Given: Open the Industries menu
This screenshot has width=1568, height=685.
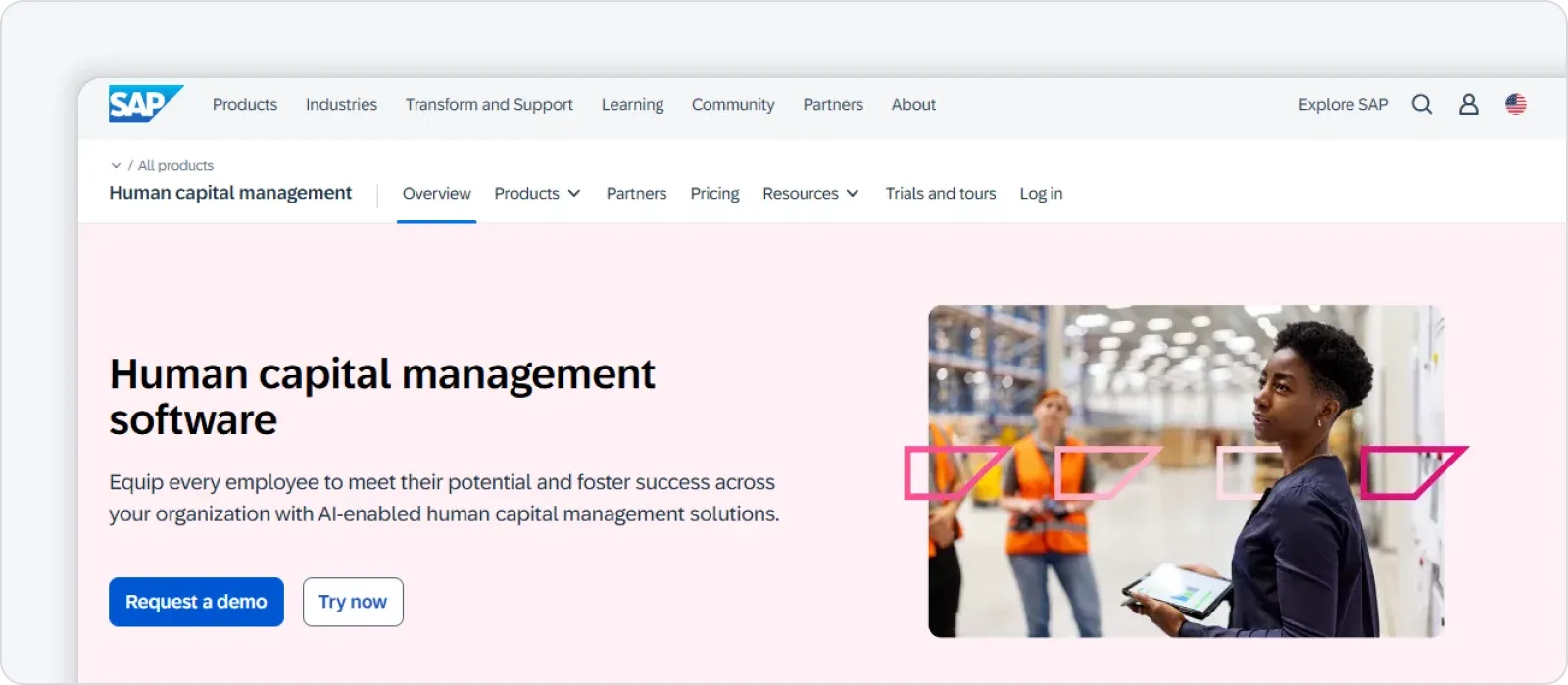Looking at the screenshot, I should [341, 104].
